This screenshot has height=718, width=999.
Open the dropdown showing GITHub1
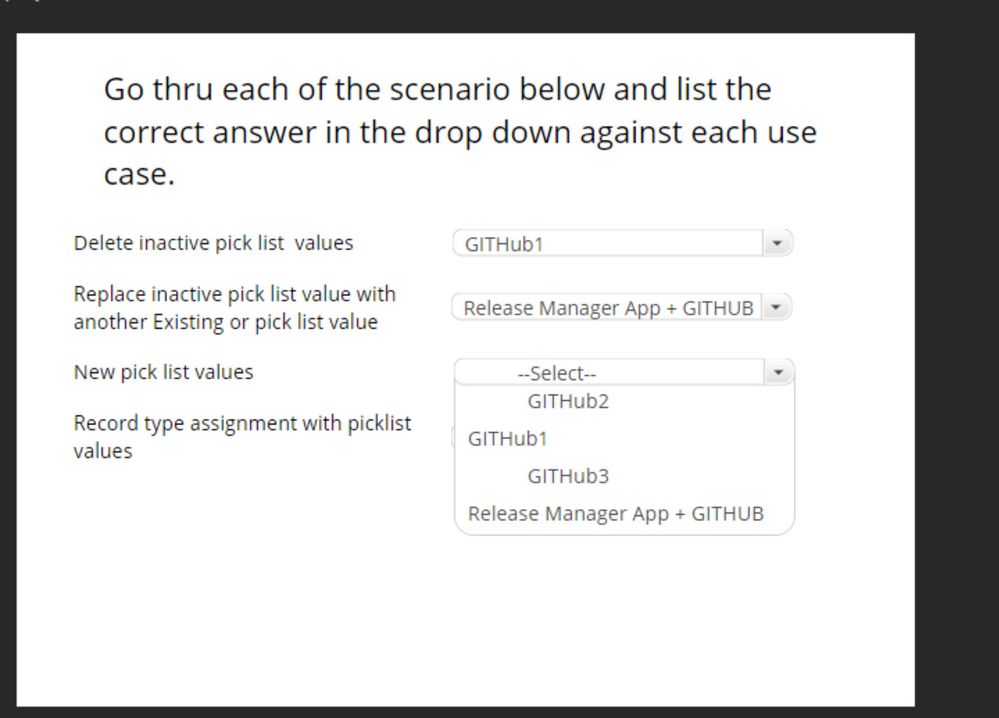coord(608,244)
